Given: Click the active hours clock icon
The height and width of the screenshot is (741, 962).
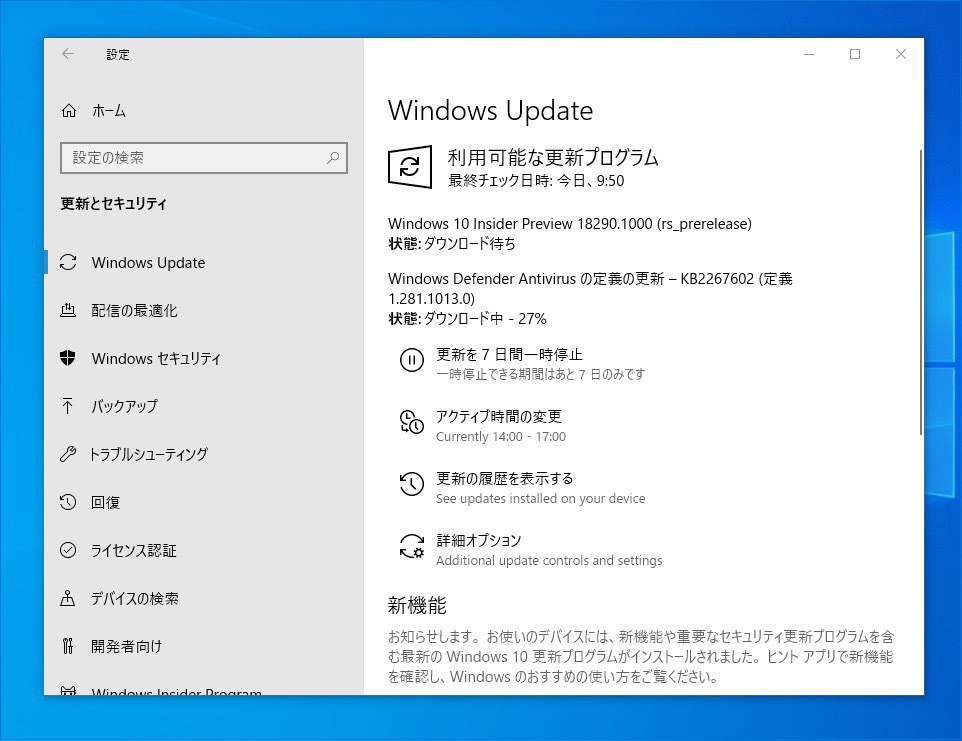Looking at the screenshot, I should click(412, 422).
